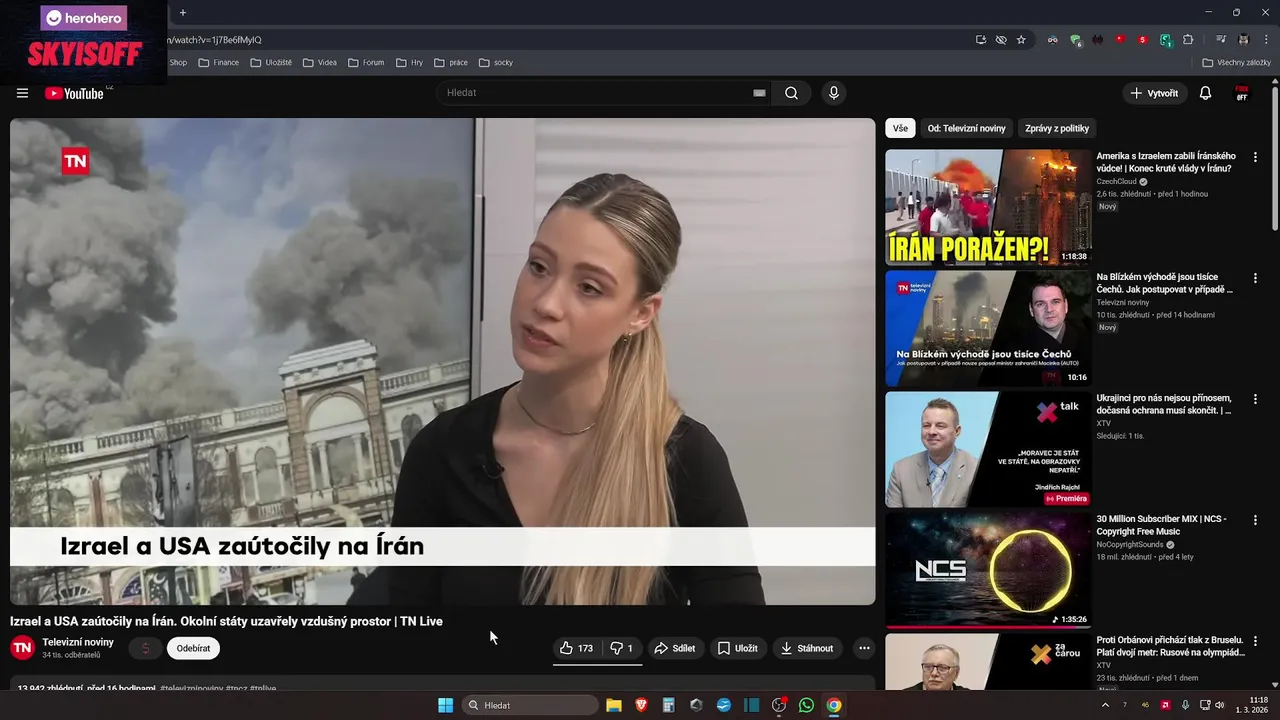Viewport: 1280px width, 720px height.
Task: Click the YouTube search magnifier button
Action: tap(791, 93)
